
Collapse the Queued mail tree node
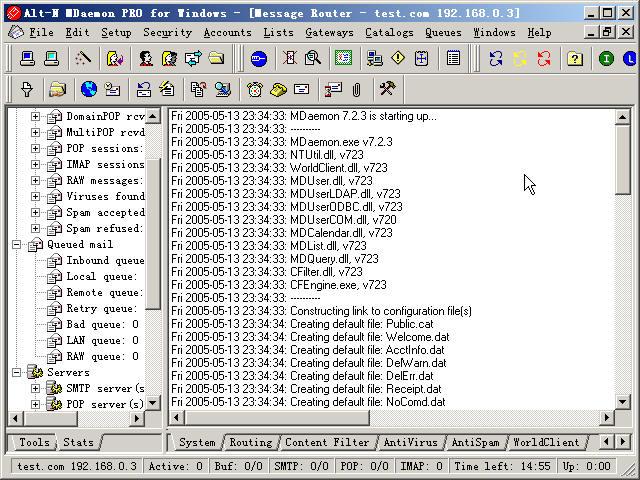[x=19, y=245]
